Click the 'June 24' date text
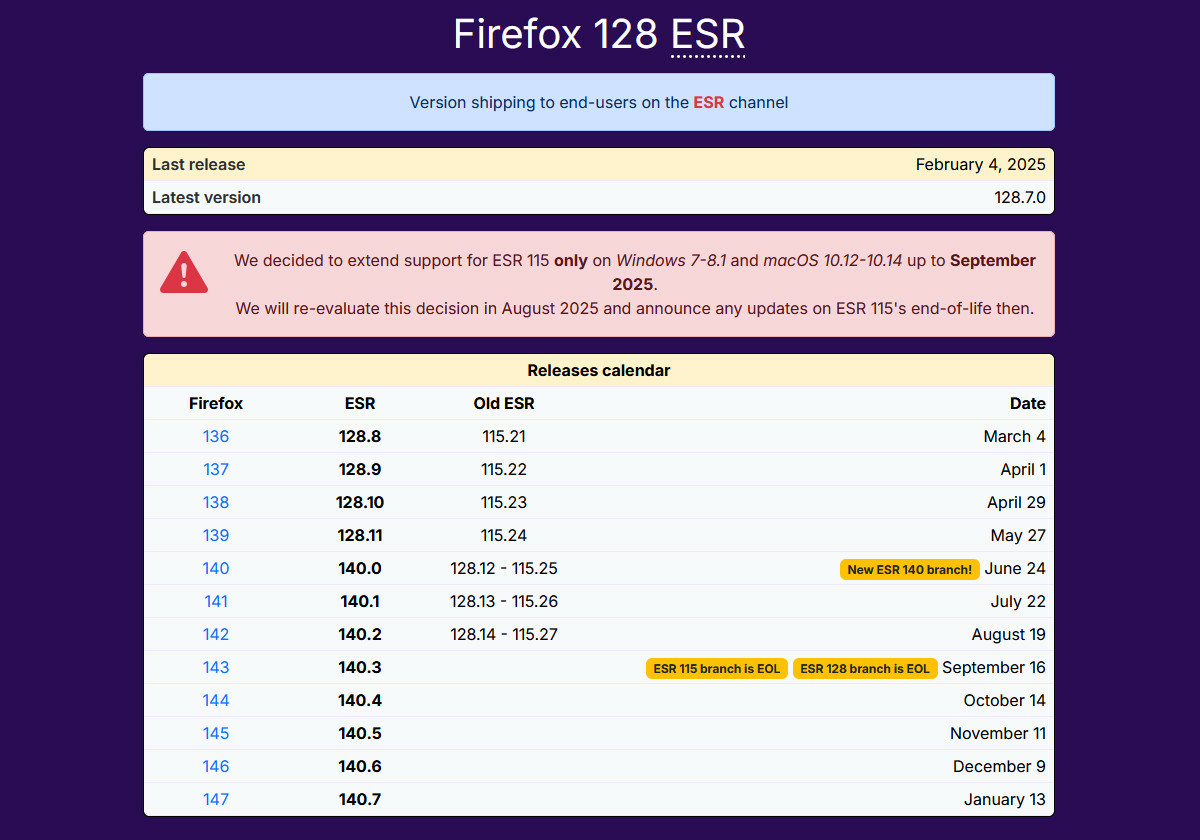 coord(1015,568)
